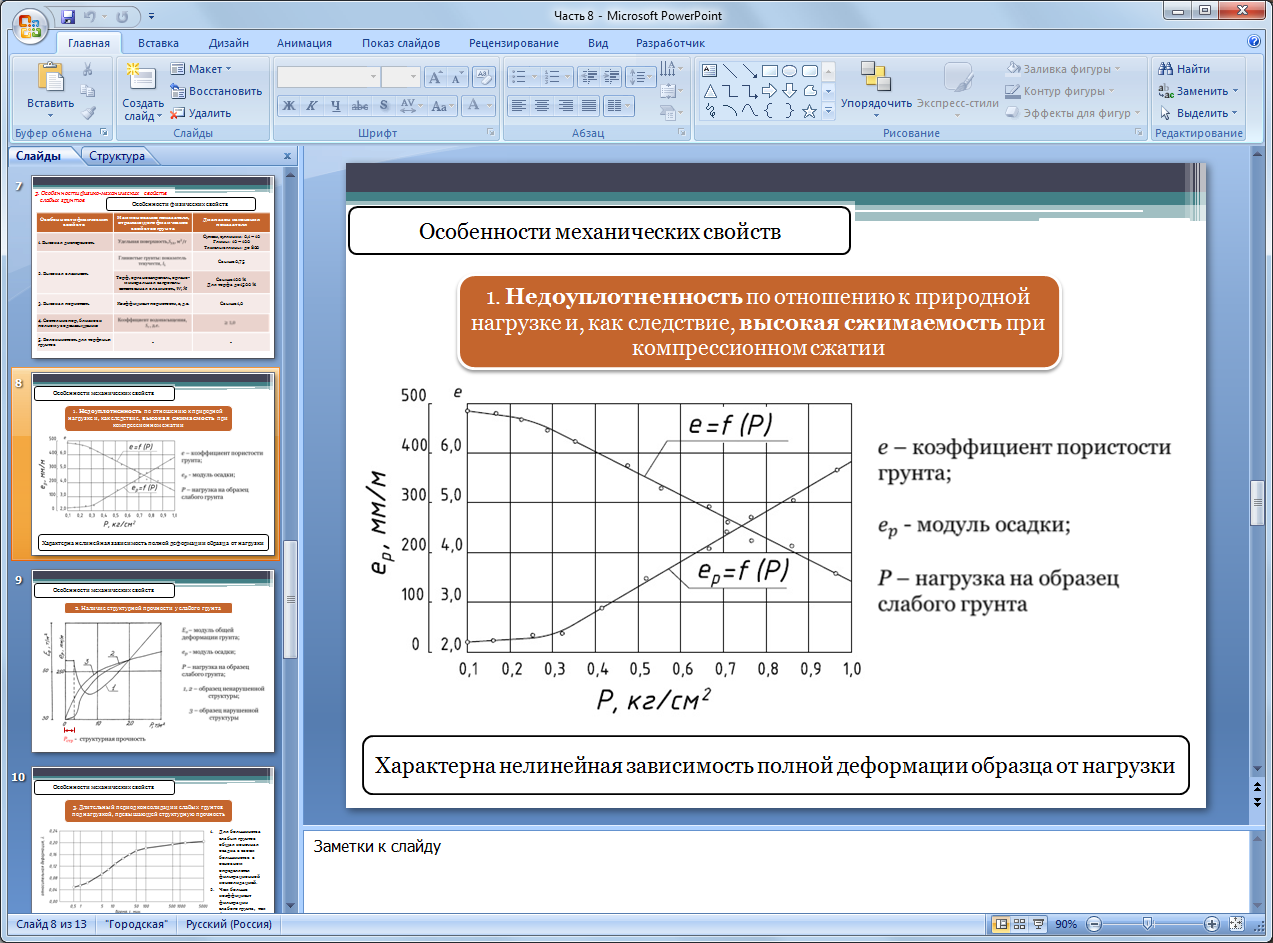The height and width of the screenshot is (943, 1273).
Task: Justify the paragraph text
Action: (590, 105)
